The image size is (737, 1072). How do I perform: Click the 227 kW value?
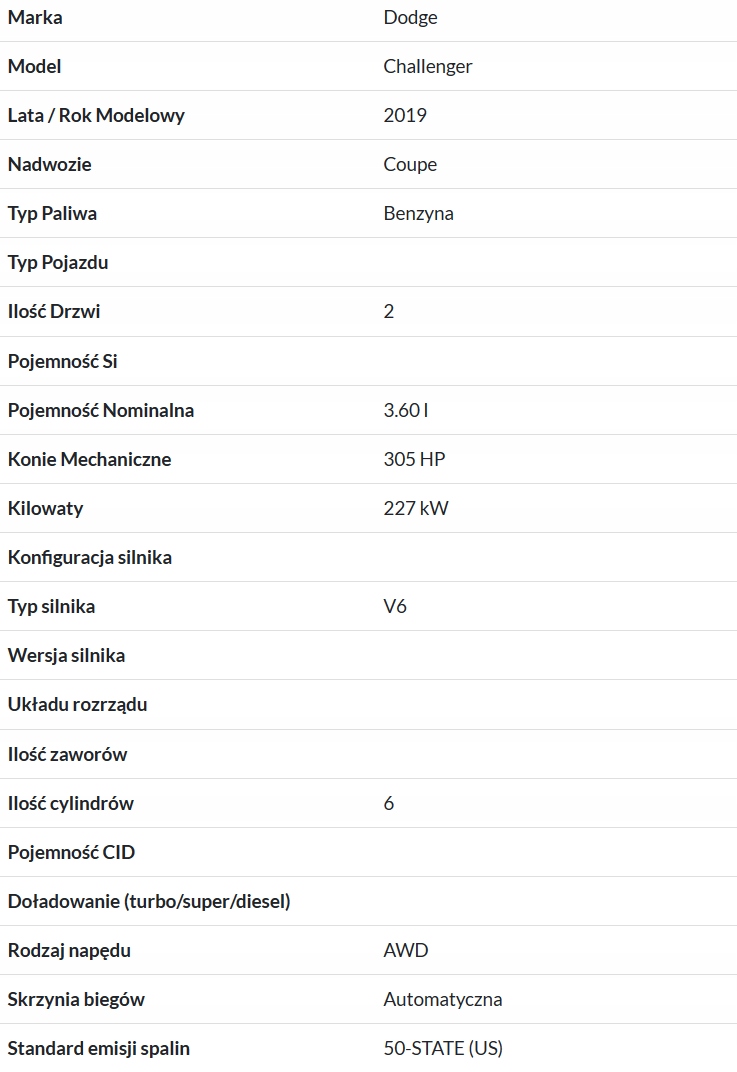(x=416, y=508)
